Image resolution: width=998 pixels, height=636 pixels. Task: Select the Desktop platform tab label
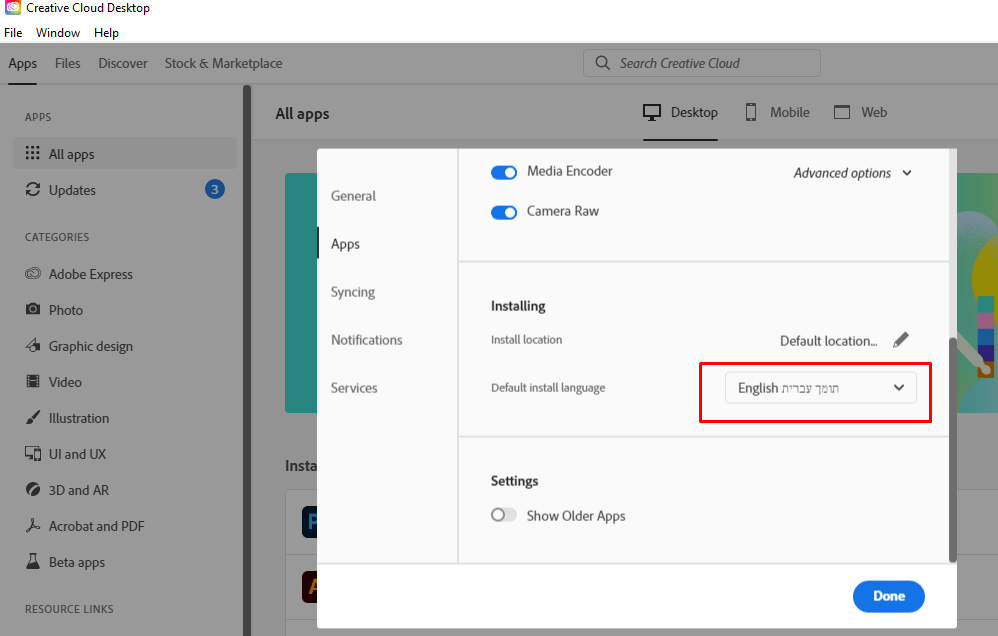(694, 112)
